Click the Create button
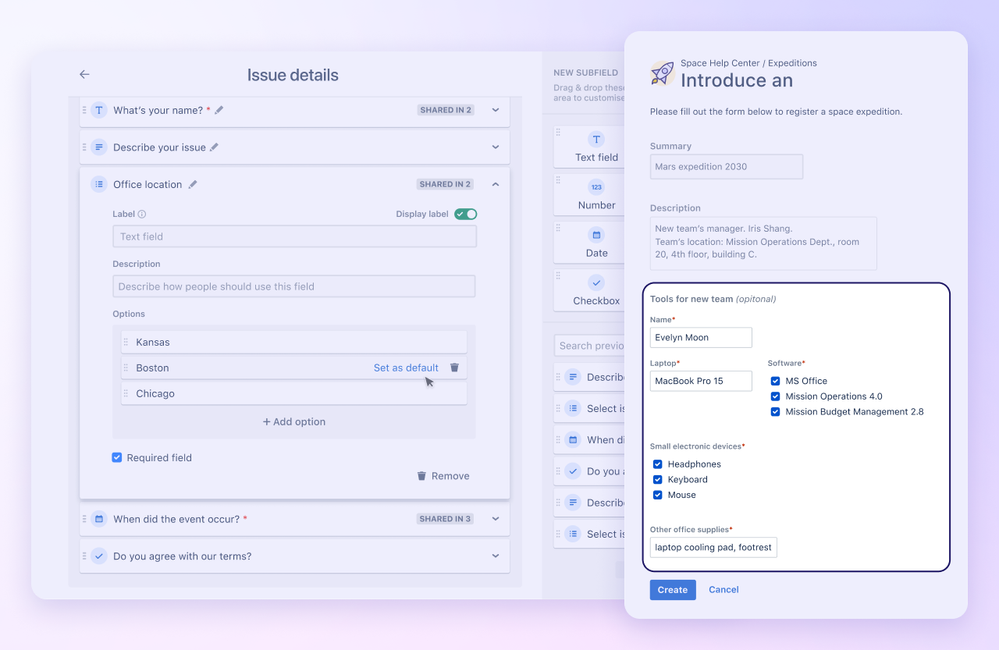999x650 pixels. [672, 589]
